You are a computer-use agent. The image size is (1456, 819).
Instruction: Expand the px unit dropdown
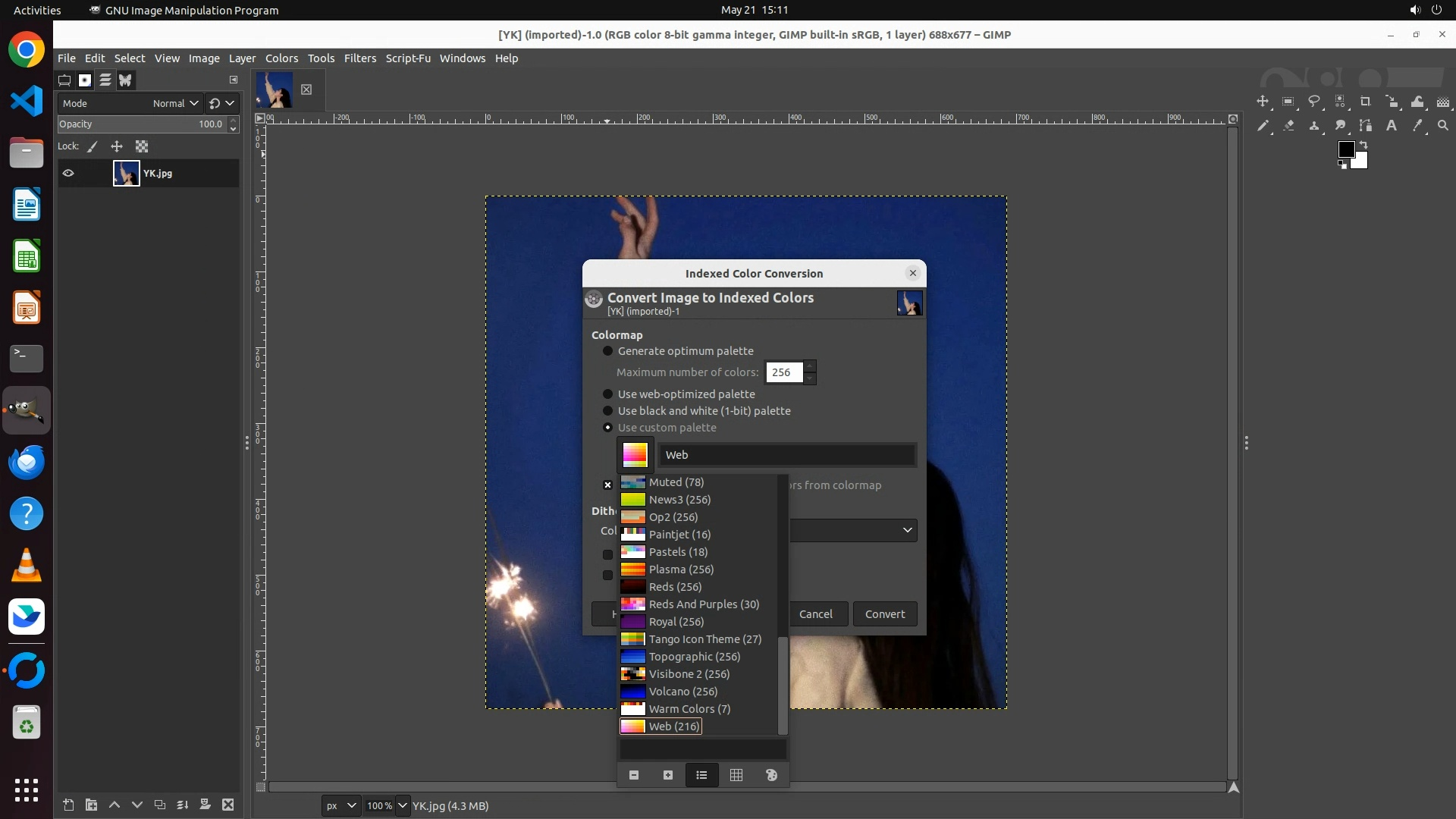click(x=340, y=806)
